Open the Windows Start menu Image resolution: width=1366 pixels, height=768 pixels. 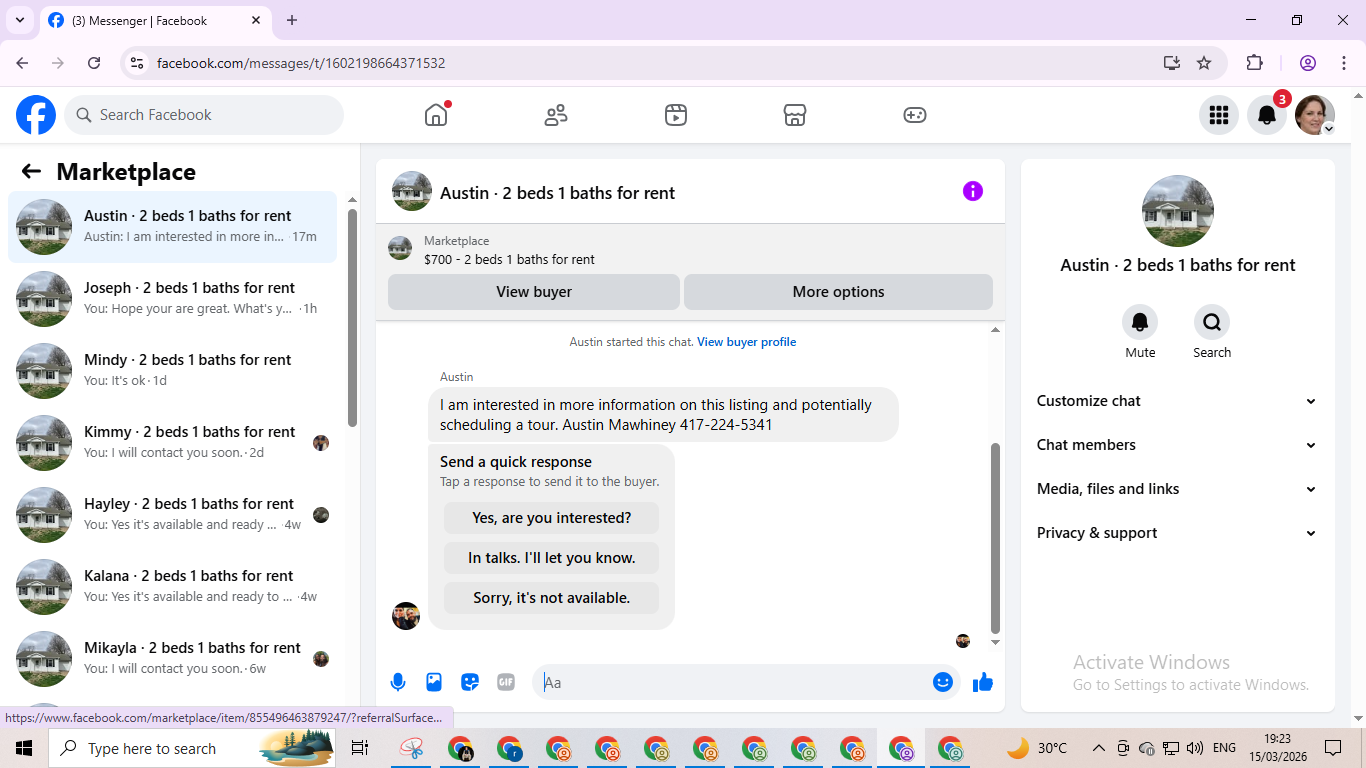(24, 748)
